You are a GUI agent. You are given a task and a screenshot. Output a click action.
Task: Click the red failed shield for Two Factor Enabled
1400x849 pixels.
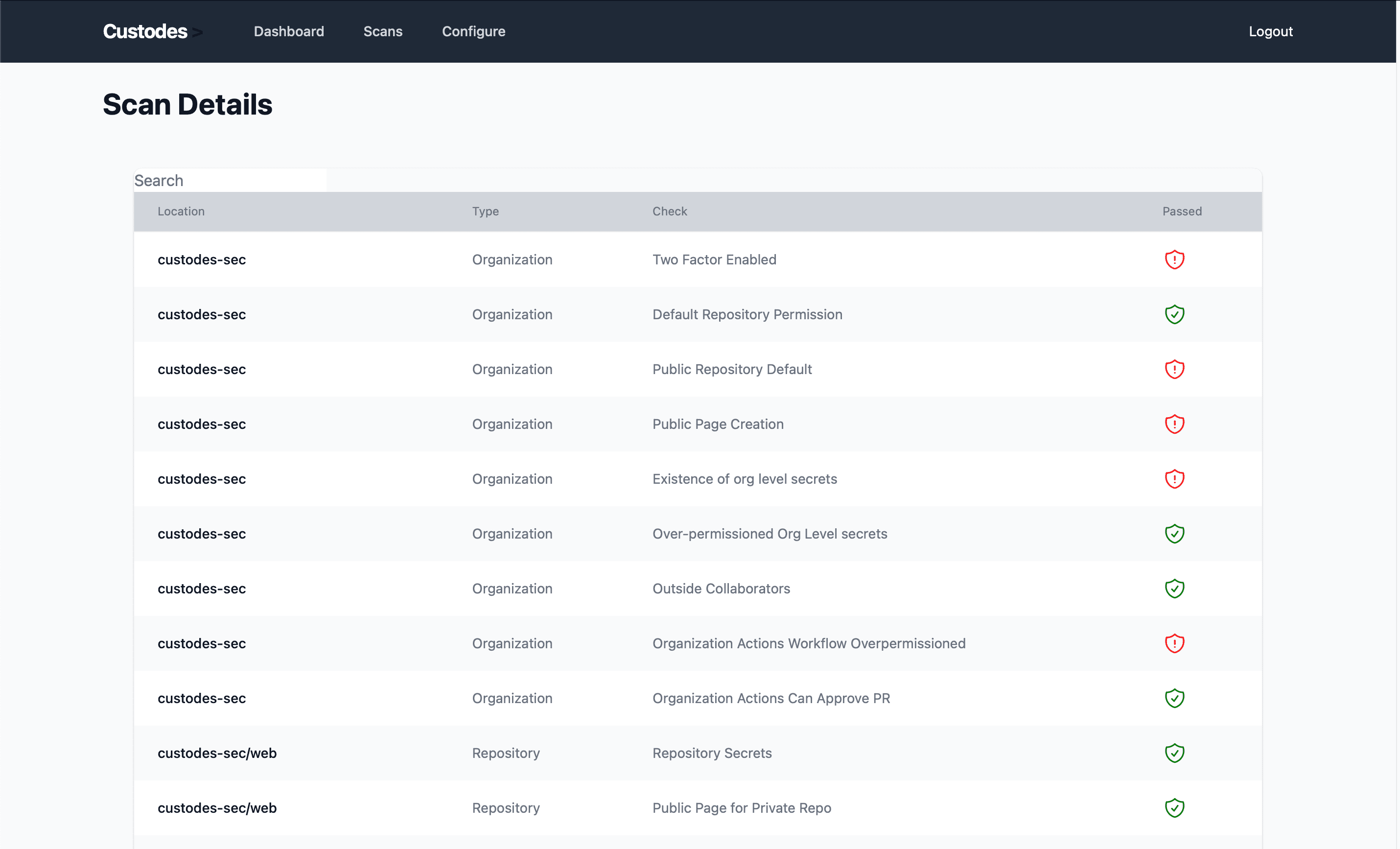(1174, 259)
